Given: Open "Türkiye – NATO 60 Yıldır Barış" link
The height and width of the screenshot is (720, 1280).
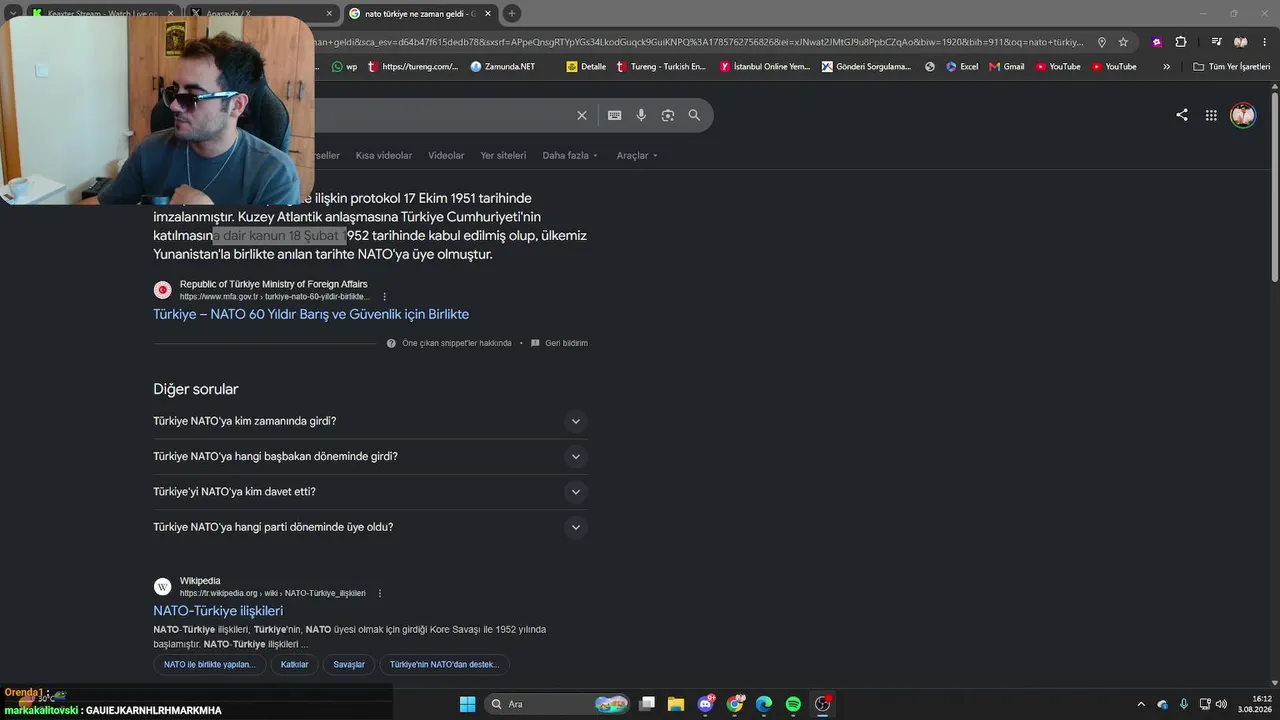Looking at the screenshot, I should tap(311, 314).
